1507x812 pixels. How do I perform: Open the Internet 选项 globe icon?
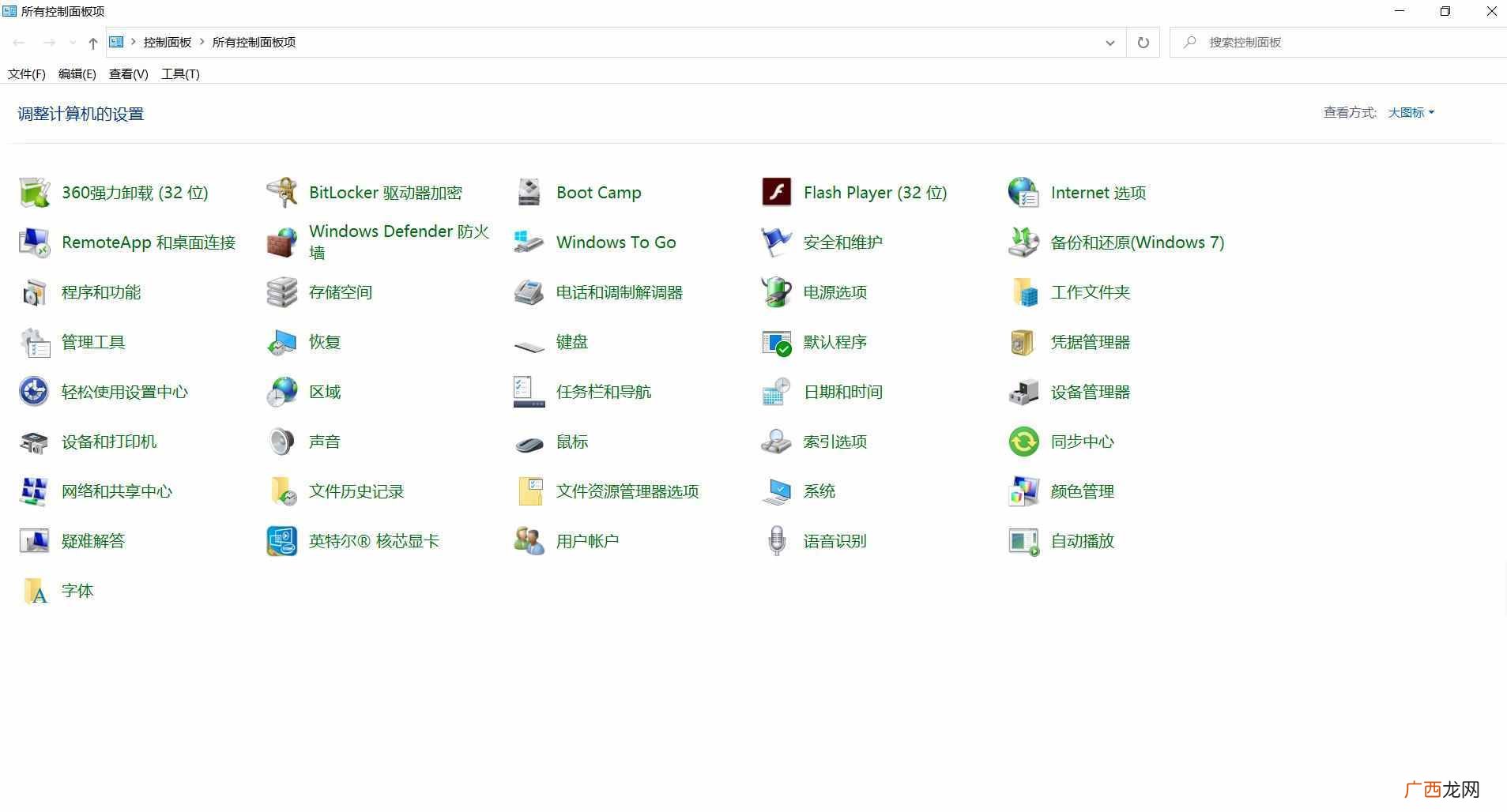1023,193
